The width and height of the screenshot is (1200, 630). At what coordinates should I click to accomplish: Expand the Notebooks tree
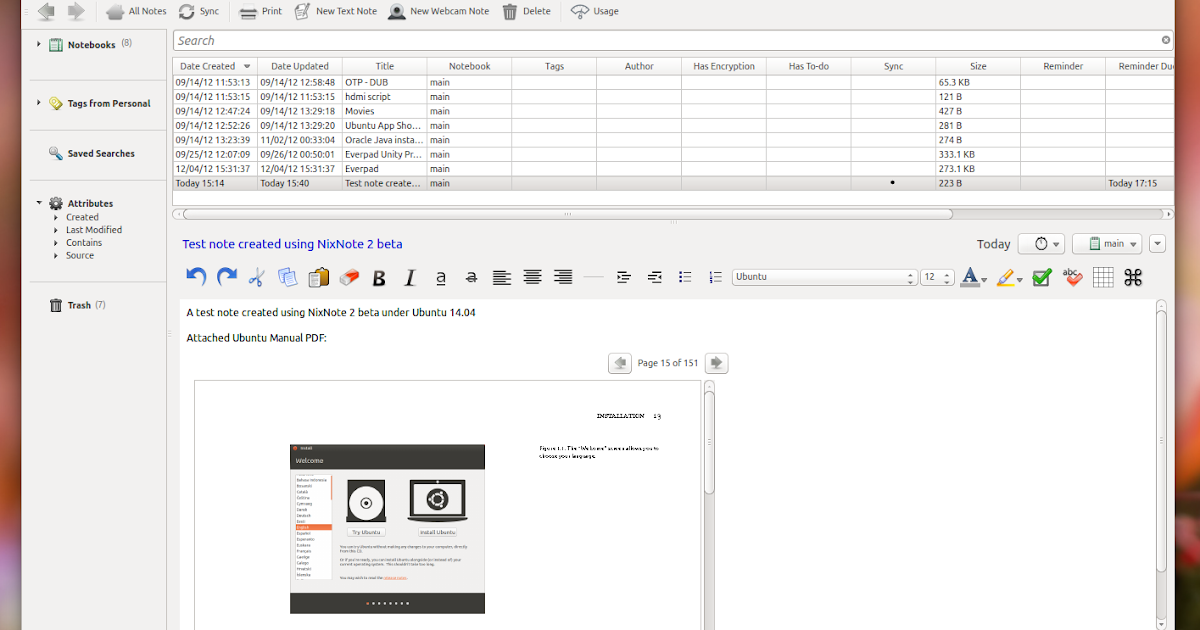point(39,44)
